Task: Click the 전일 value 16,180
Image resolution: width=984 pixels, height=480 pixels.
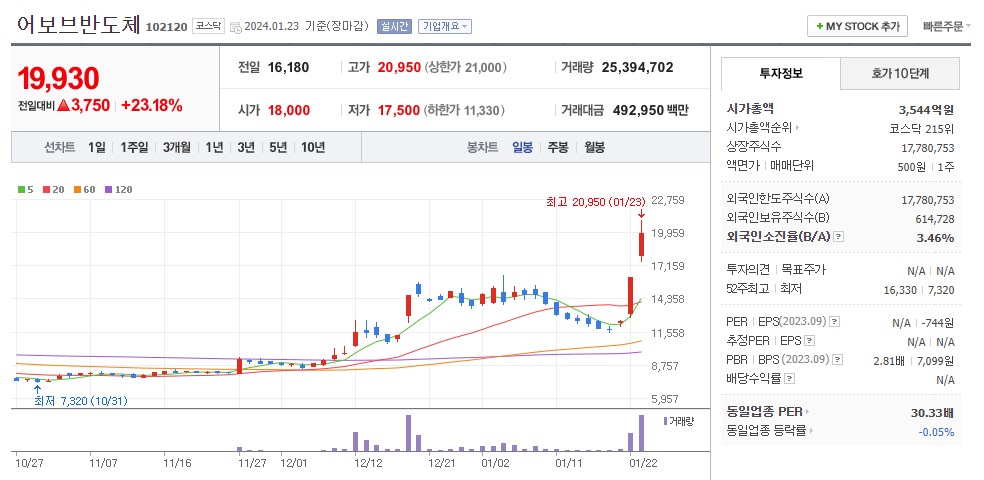Action: coord(289,67)
